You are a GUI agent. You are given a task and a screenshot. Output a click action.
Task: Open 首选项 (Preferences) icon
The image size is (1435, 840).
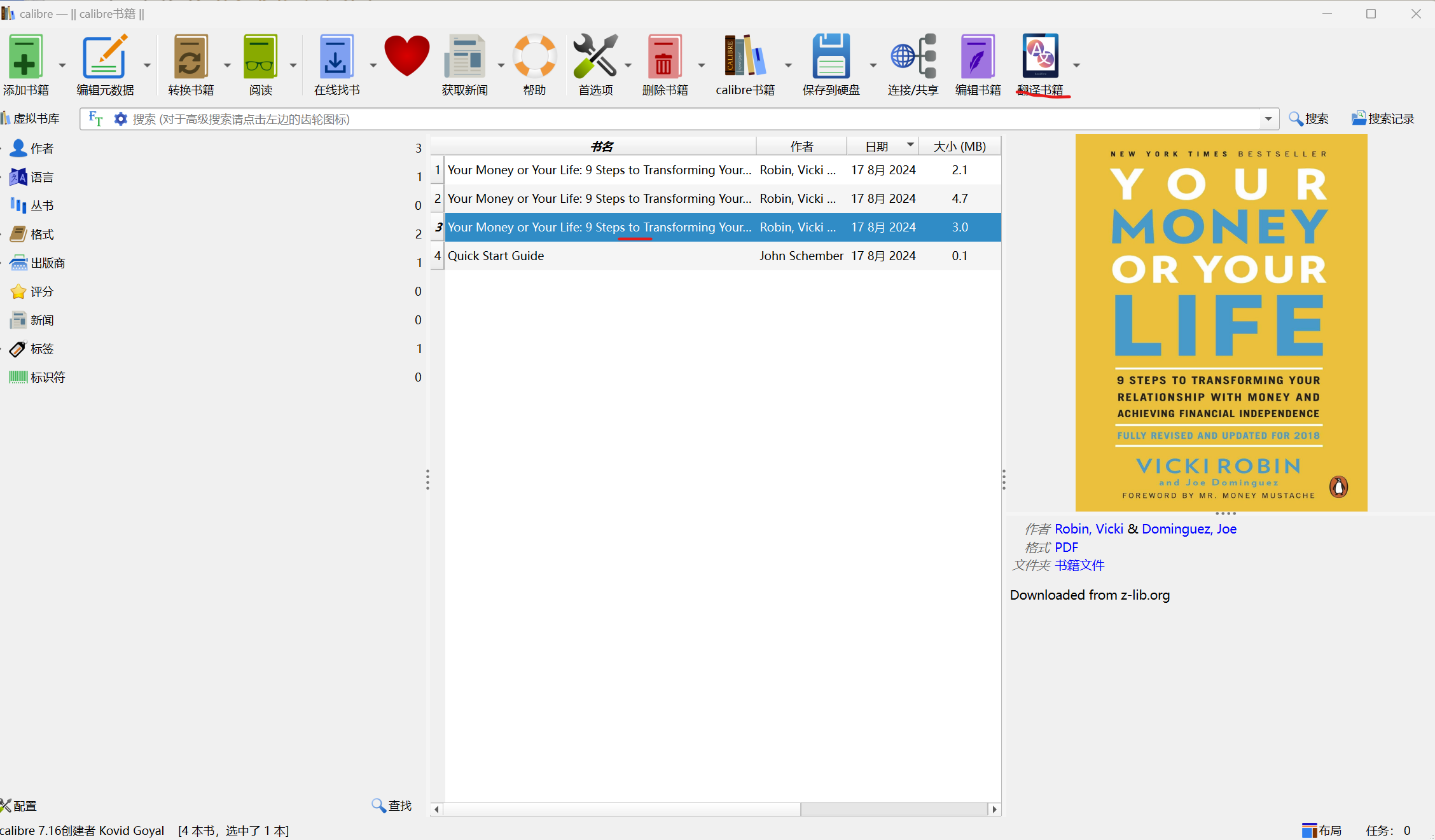(x=595, y=56)
